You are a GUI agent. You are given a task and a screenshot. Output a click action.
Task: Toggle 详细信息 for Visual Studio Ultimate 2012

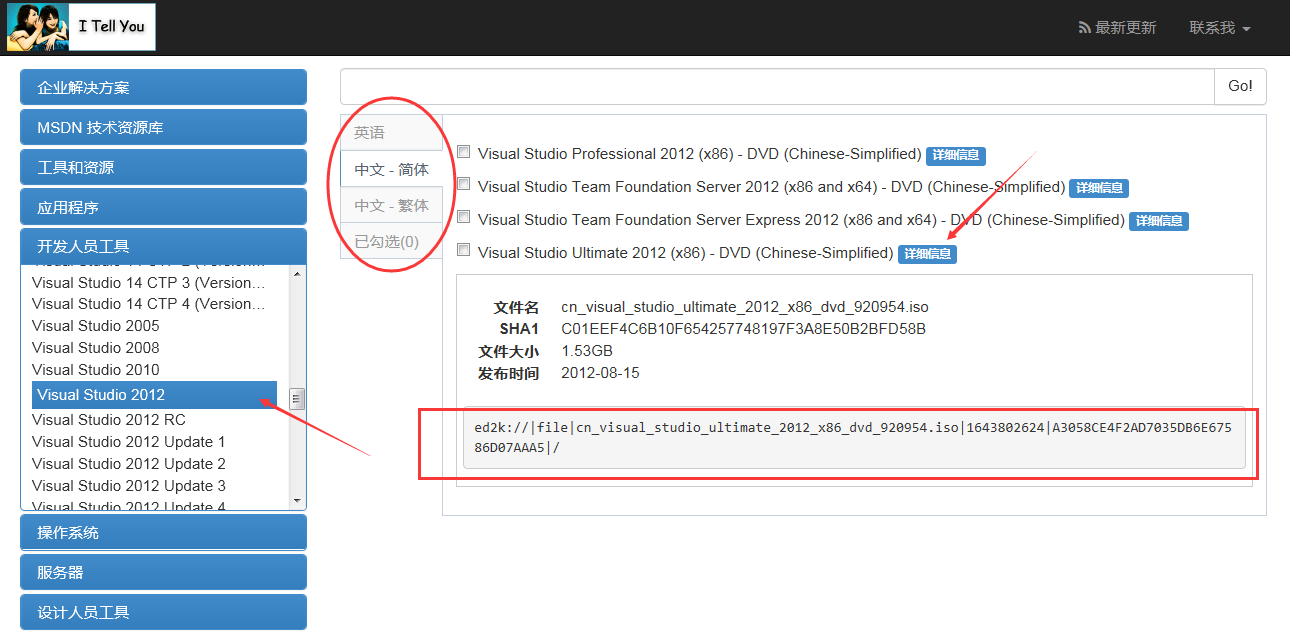tap(927, 254)
